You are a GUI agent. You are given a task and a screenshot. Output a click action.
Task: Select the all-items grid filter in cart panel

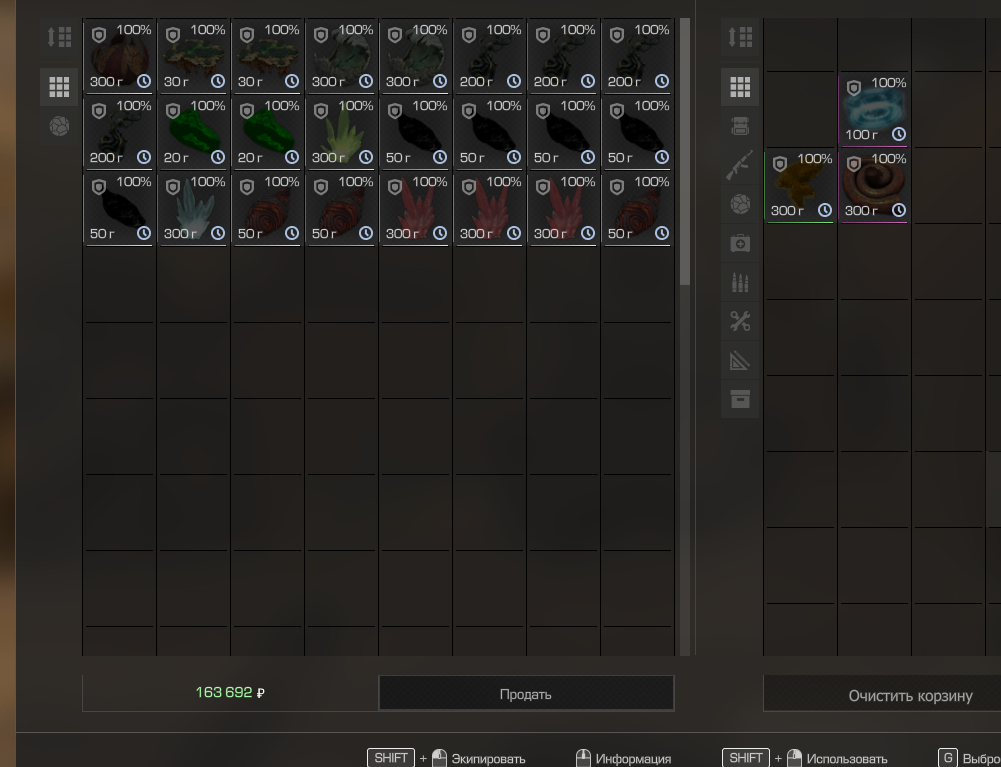740,86
